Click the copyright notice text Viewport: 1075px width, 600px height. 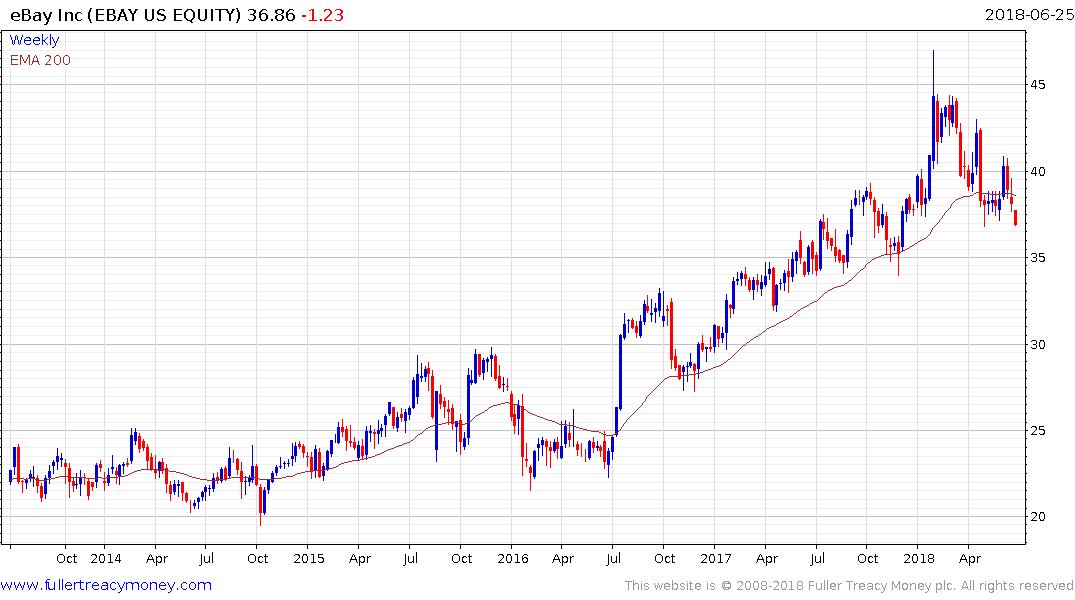click(849, 586)
